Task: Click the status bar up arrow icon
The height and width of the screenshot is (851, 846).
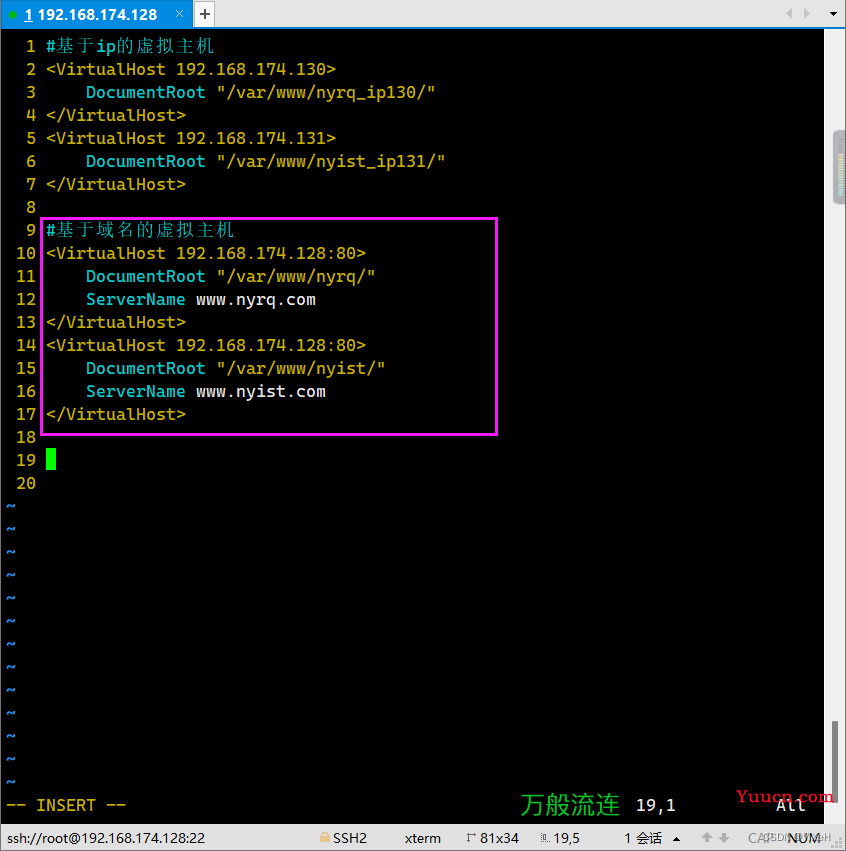Action: pyautogui.click(x=707, y=837)
